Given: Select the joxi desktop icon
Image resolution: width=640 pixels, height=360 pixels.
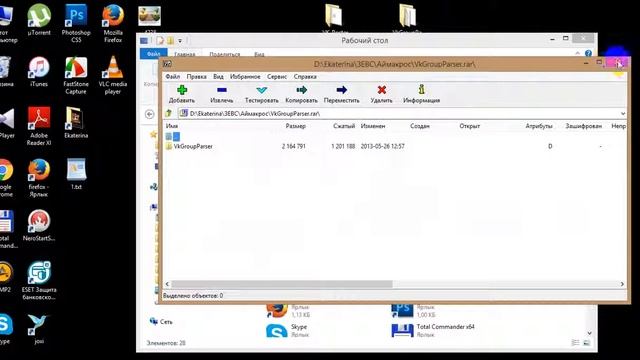Looking at the screenshot, I should coord(39,329).
